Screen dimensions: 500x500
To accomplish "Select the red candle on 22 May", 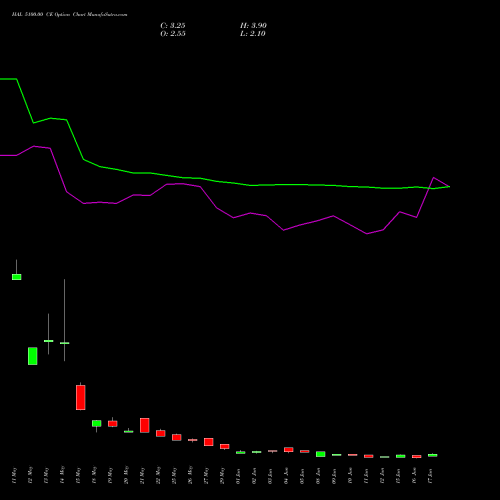I will coord(161,433).
